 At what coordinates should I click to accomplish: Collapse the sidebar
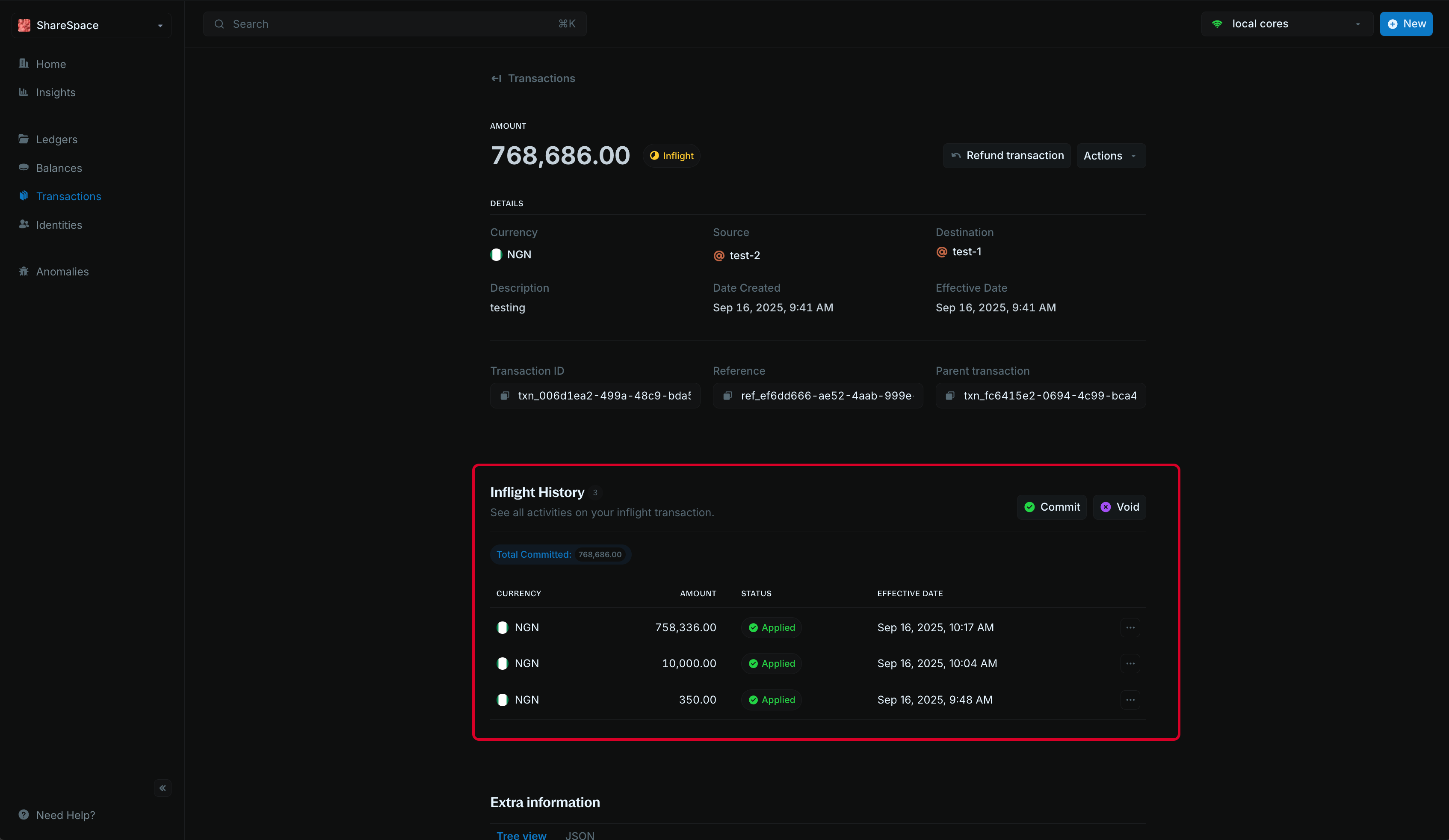(x=162, y=788)
